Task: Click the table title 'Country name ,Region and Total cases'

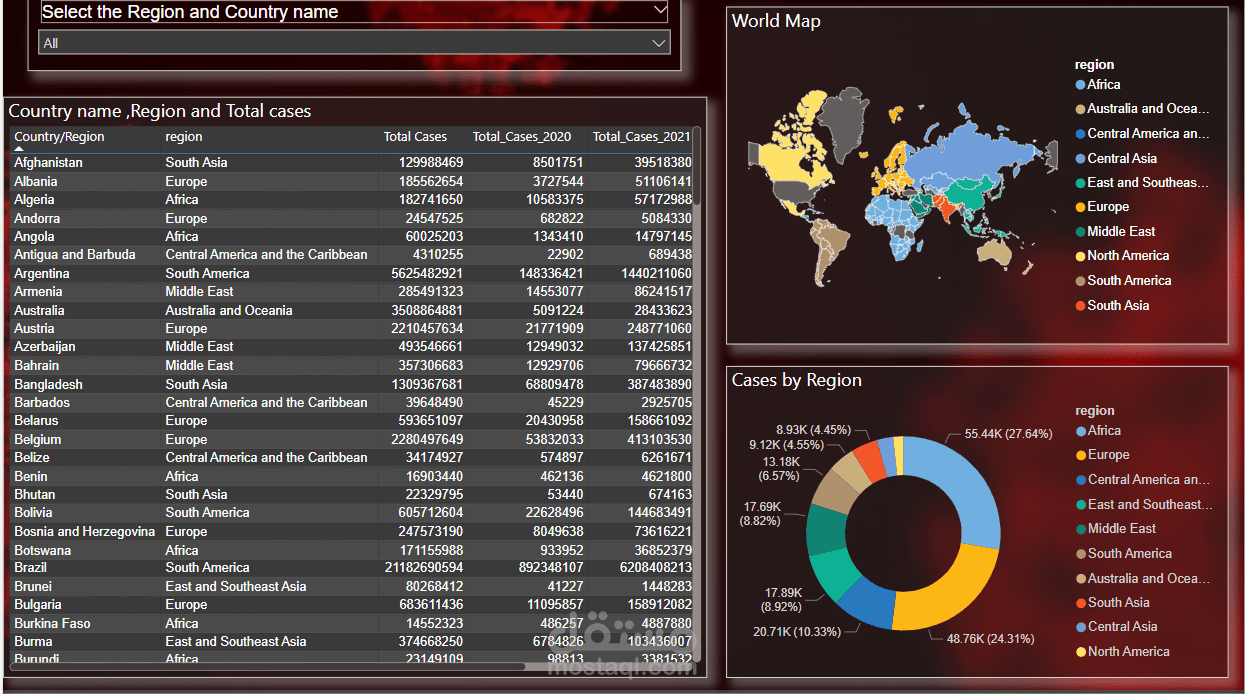Action: click(160, 111)
